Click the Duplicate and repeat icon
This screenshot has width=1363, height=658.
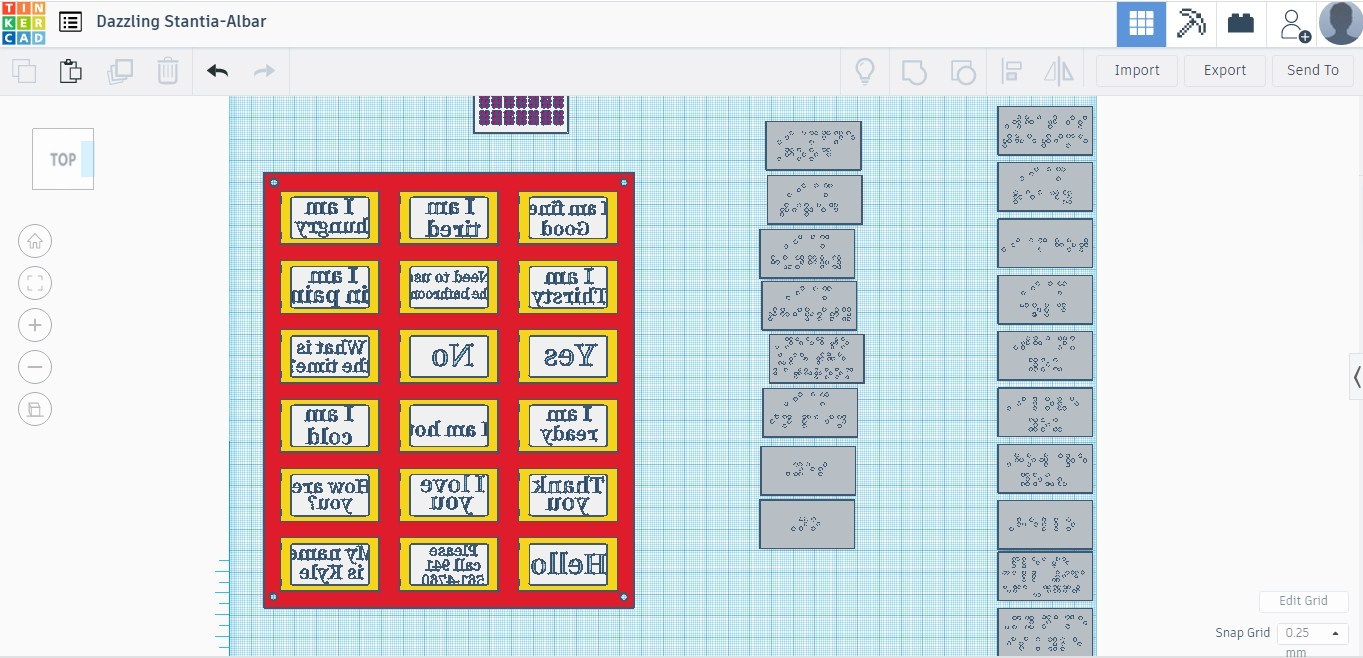pos(120,71)
